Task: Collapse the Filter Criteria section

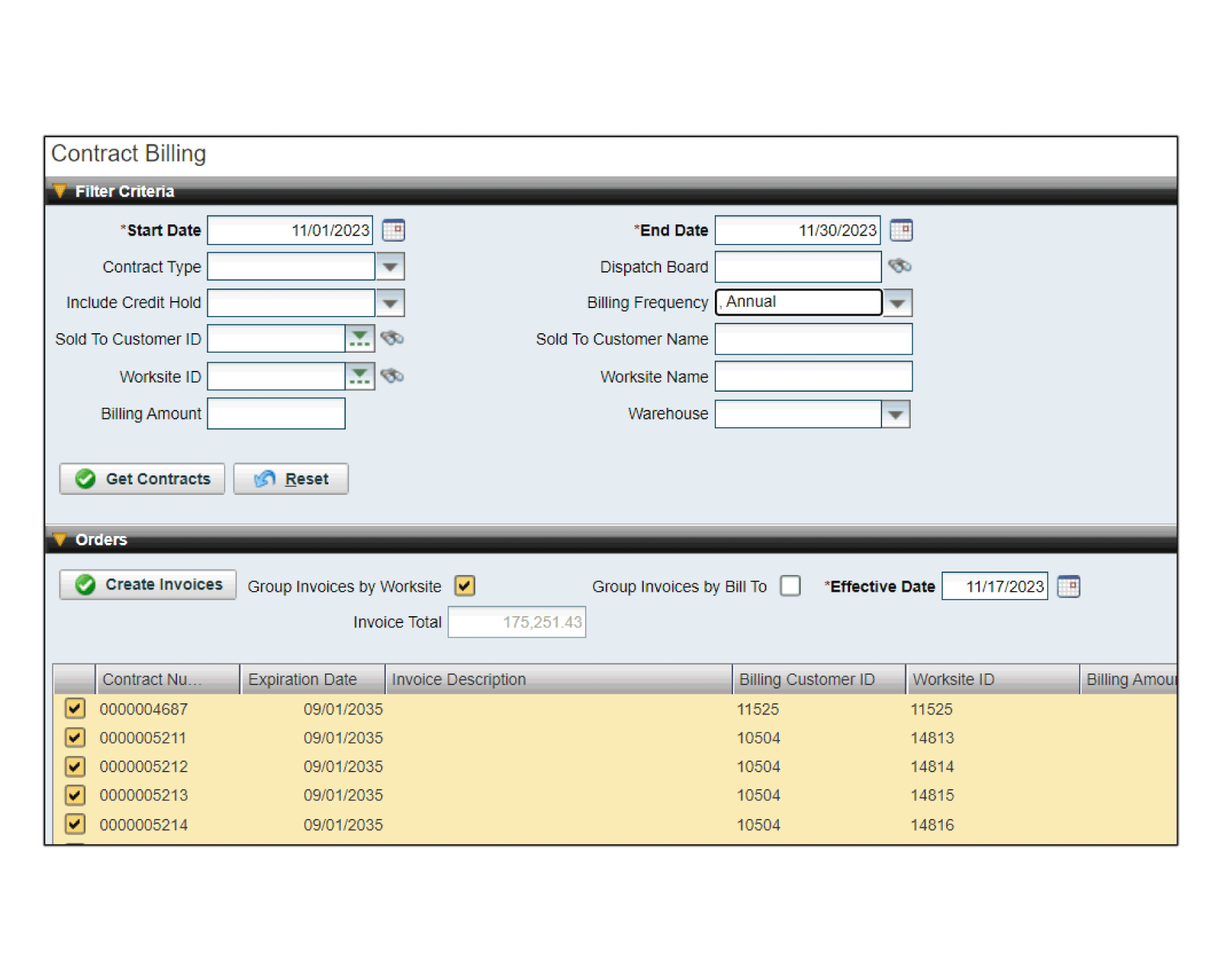Action: click(60, 191)
